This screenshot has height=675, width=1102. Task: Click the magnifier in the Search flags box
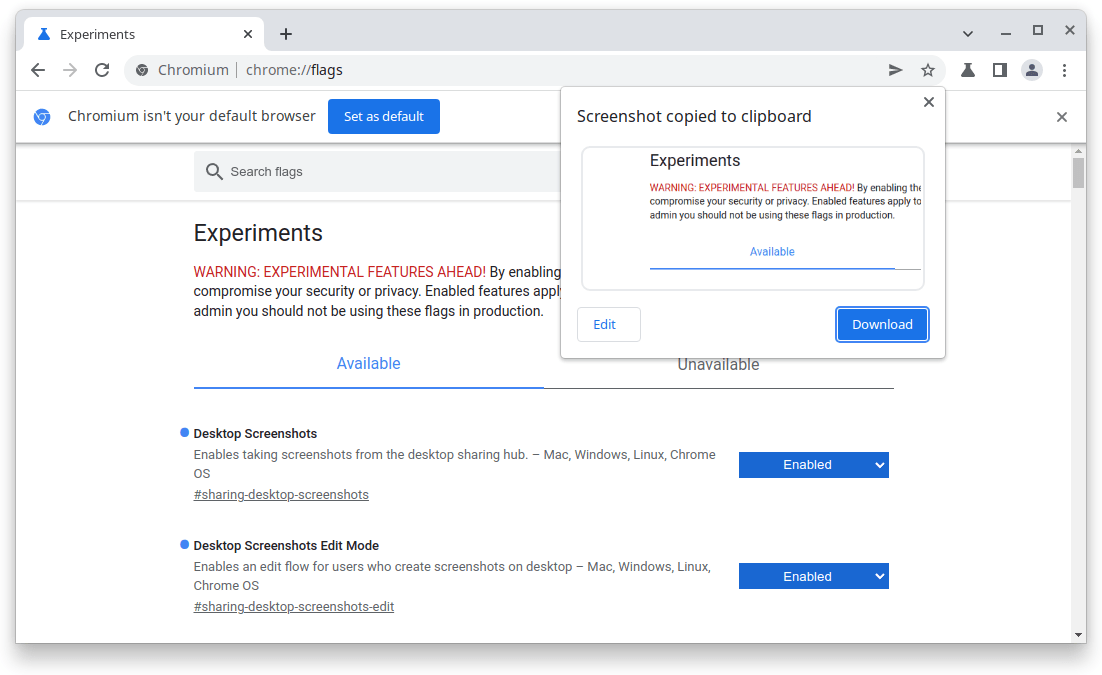[x=214, y=171]
